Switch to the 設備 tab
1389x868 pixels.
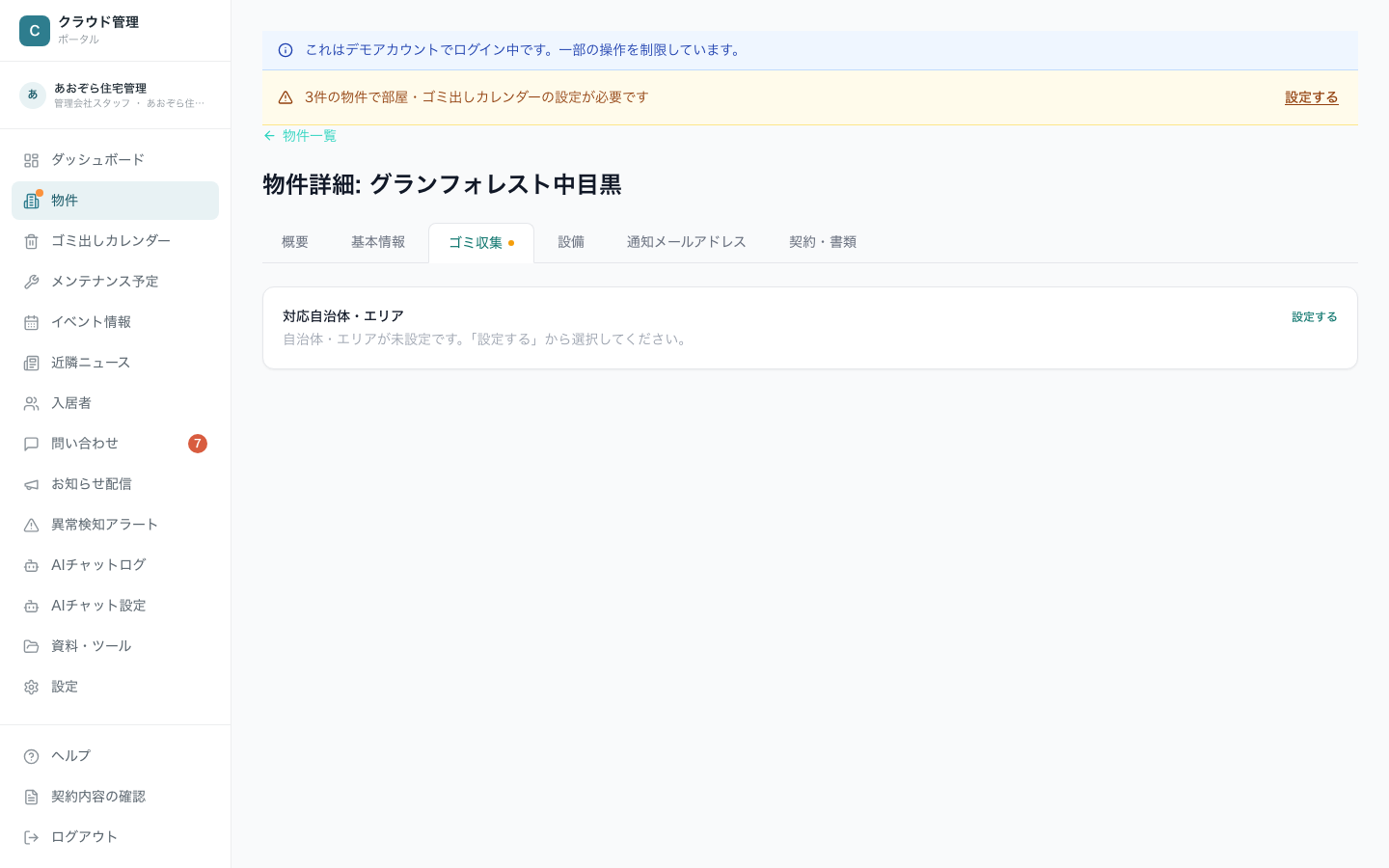(571, 242)
